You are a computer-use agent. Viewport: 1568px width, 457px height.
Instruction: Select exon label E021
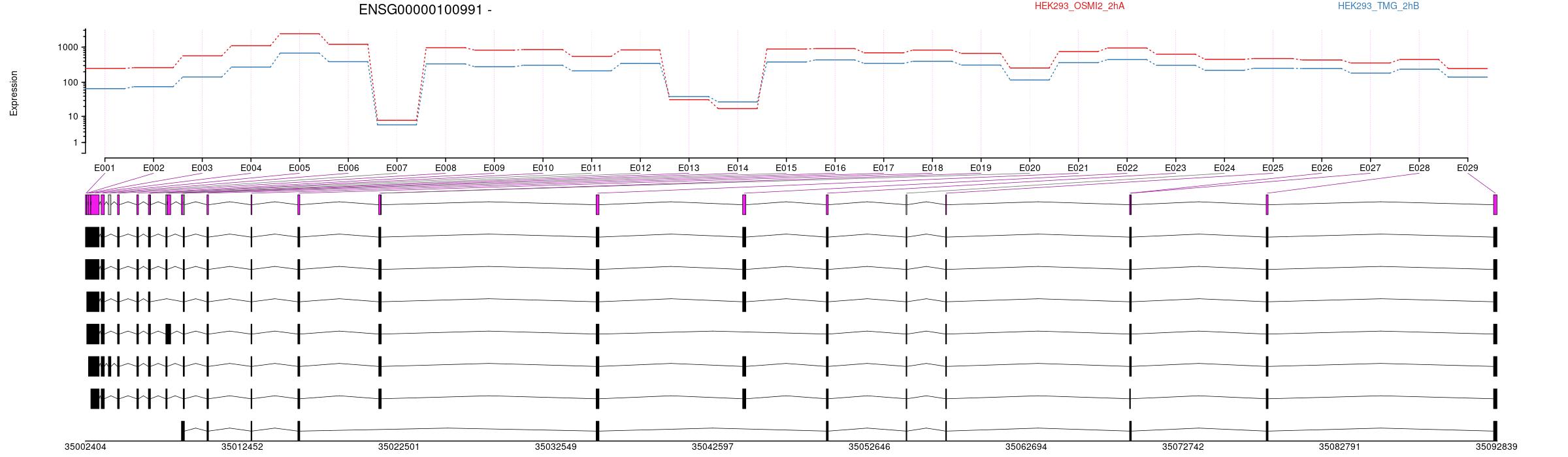tap(1078, 168)
